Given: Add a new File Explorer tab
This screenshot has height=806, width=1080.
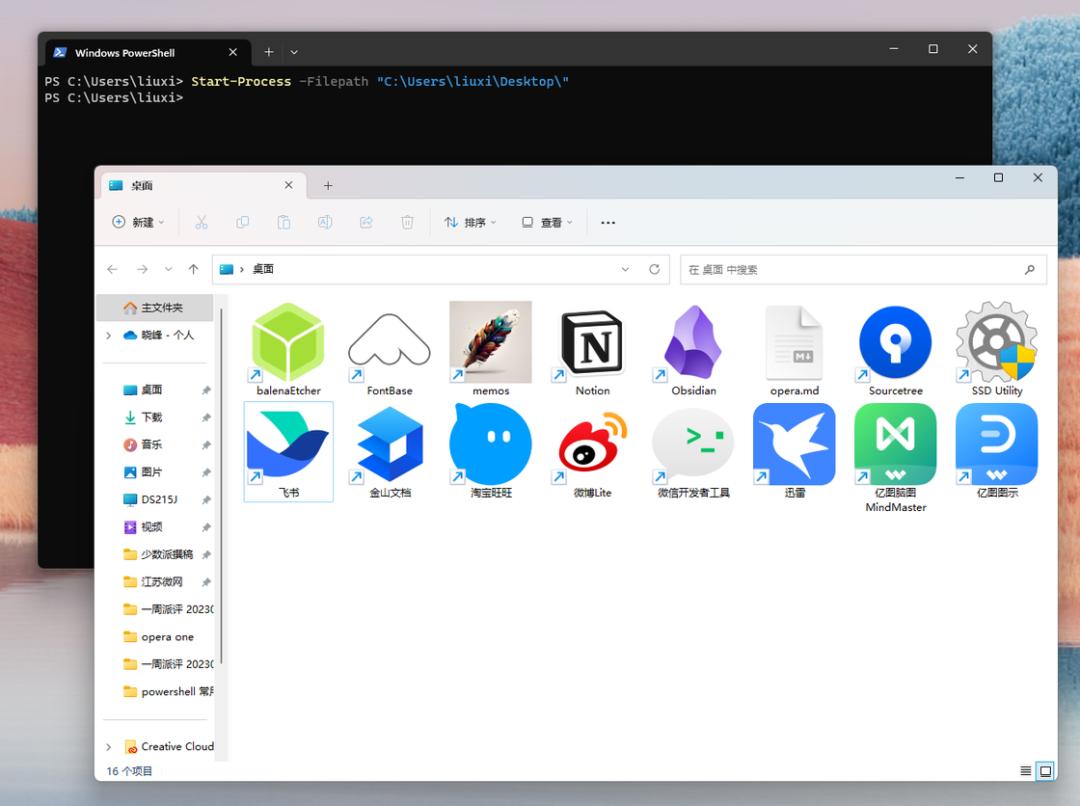Looking at the screenshot, I should [328, 185].
